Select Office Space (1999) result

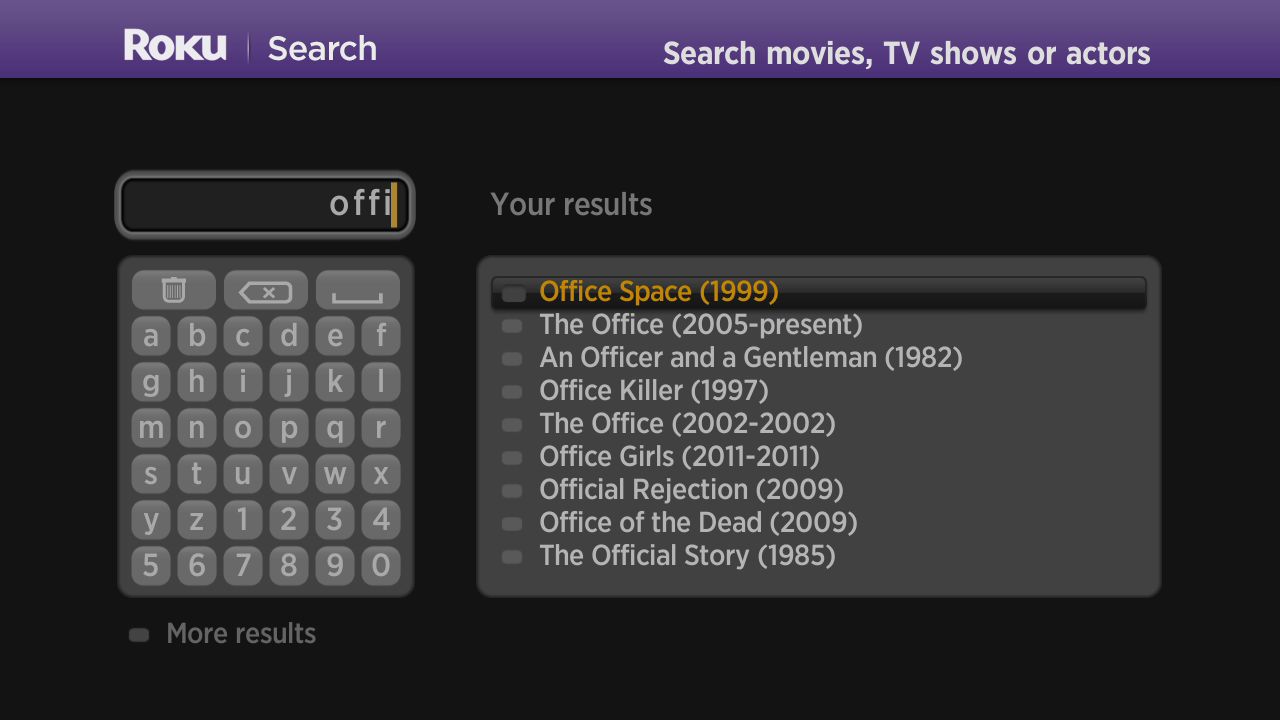[x=658, y=292]
